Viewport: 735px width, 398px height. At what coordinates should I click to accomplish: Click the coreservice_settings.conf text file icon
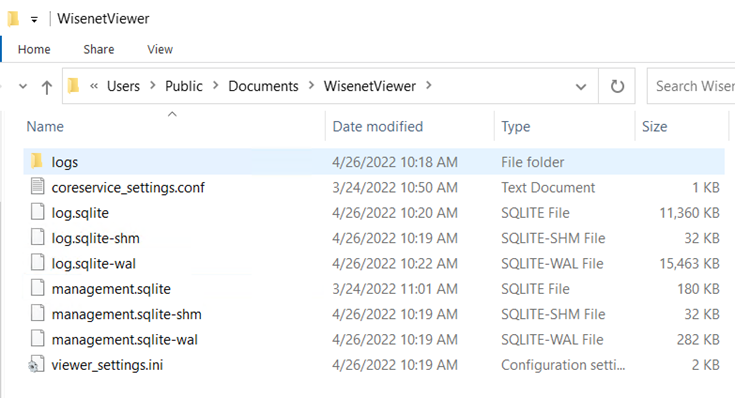(x=38, y=187)
